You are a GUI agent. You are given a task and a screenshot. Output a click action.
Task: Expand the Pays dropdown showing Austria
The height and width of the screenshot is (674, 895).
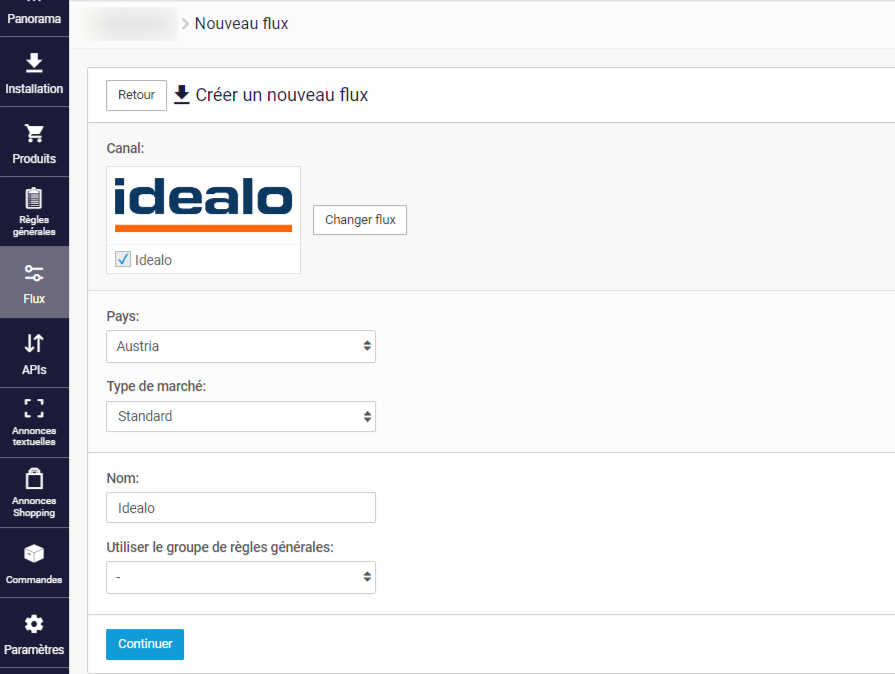click(x=241, y=346)
